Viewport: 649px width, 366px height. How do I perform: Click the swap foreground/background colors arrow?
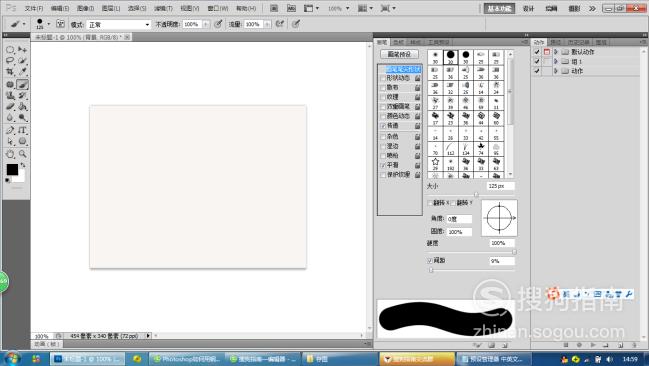(x=23, y=165)
